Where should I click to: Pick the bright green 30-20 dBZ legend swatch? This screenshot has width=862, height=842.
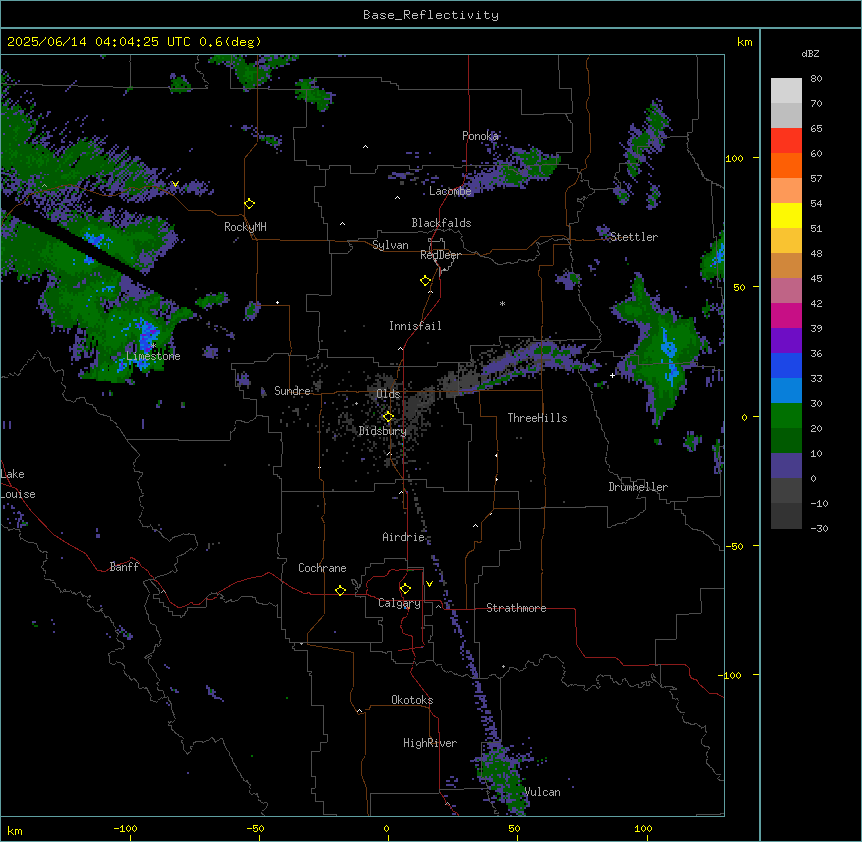pyautogui.click(x=786, y=416)
